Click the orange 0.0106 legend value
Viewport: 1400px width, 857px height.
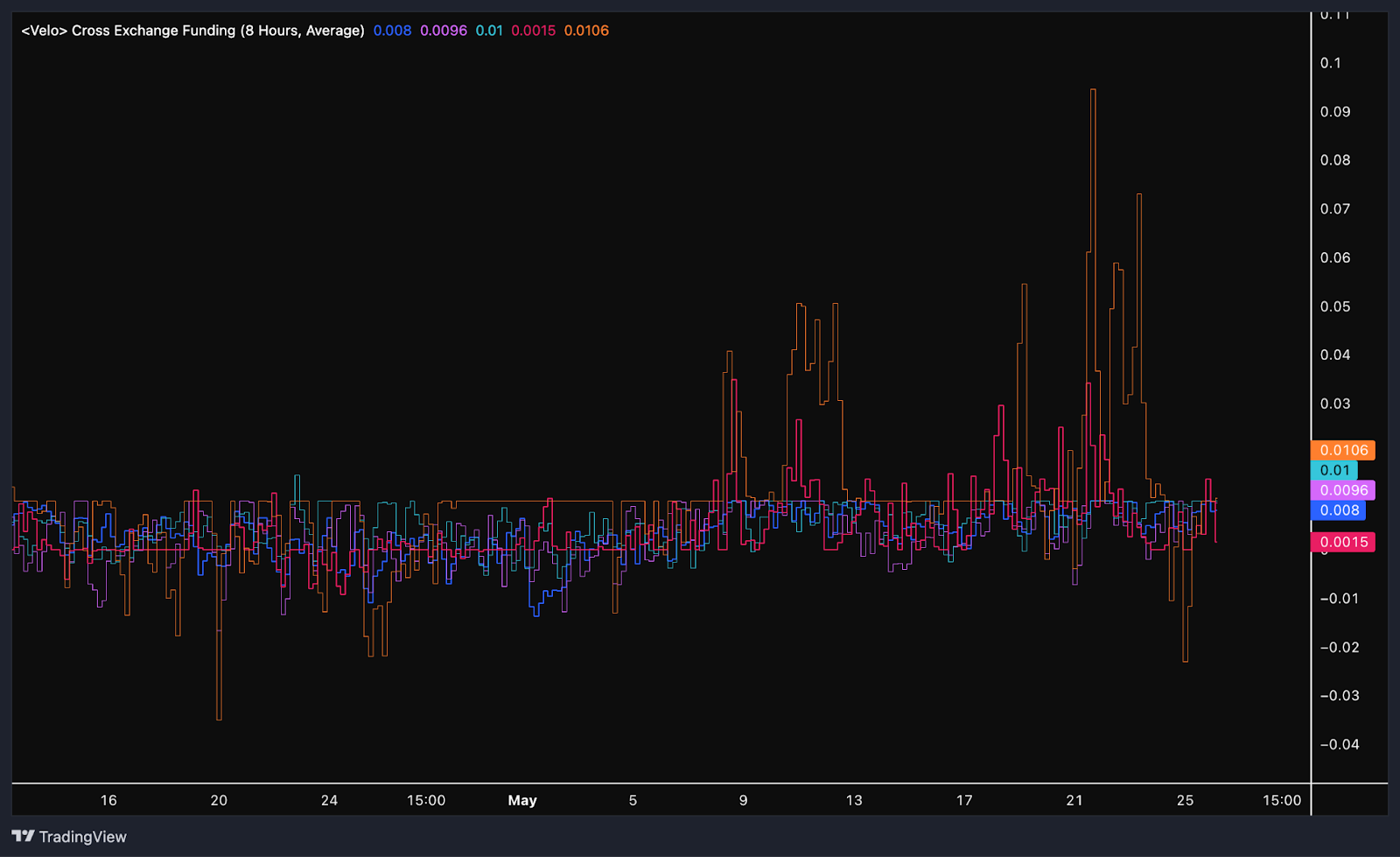(586, 31)
